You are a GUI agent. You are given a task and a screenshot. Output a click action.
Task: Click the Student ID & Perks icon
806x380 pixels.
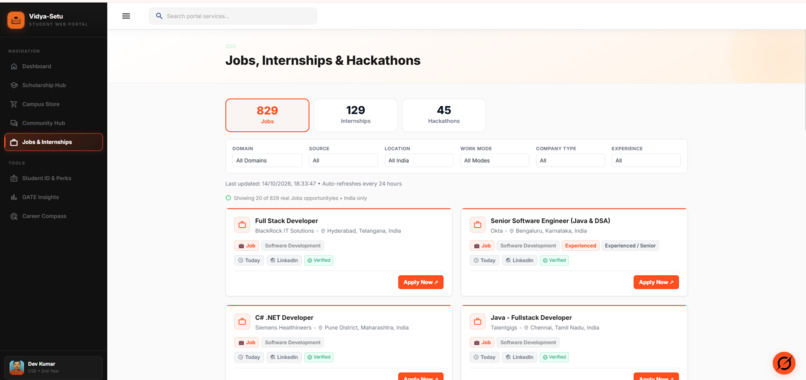[x=14, y=178]
